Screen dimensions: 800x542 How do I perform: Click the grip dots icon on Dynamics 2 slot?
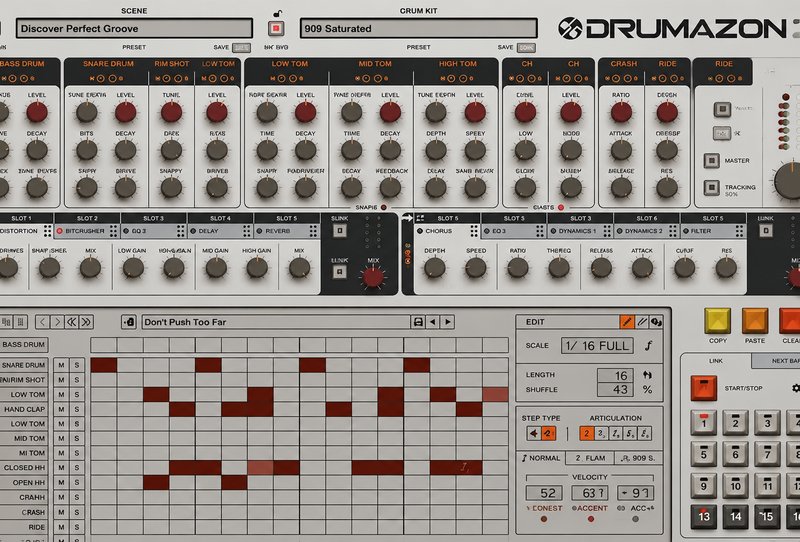click(673, 231)
